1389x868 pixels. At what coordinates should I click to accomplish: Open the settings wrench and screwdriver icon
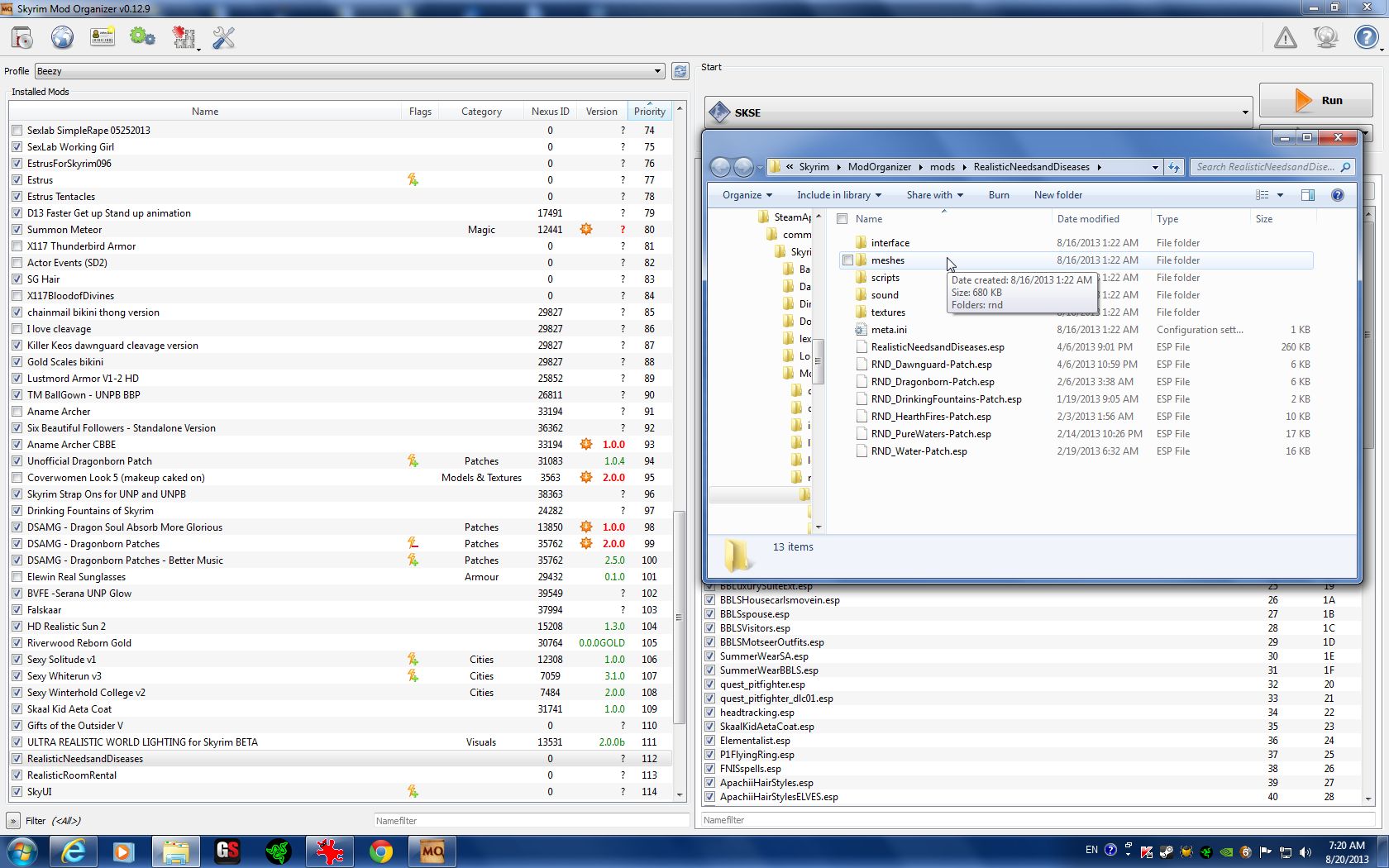click(223, 38)
